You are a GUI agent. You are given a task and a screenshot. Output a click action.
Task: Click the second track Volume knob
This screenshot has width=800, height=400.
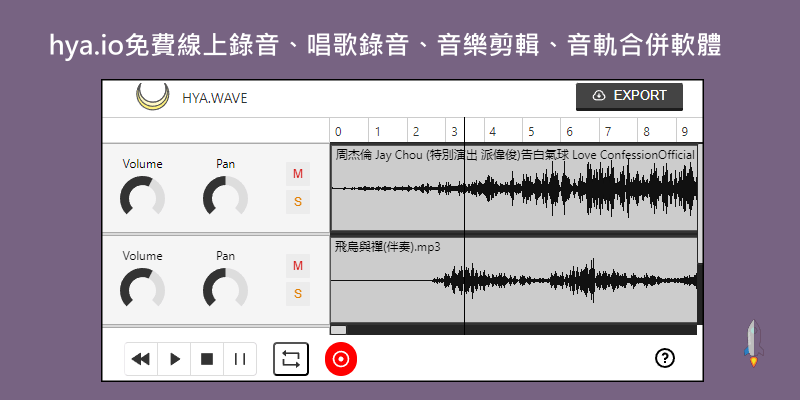[x=142, y=288]
